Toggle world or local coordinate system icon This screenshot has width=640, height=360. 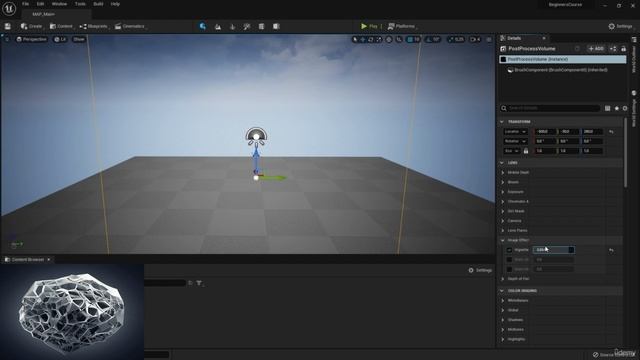pyautogui.click(x=389, y=40)
